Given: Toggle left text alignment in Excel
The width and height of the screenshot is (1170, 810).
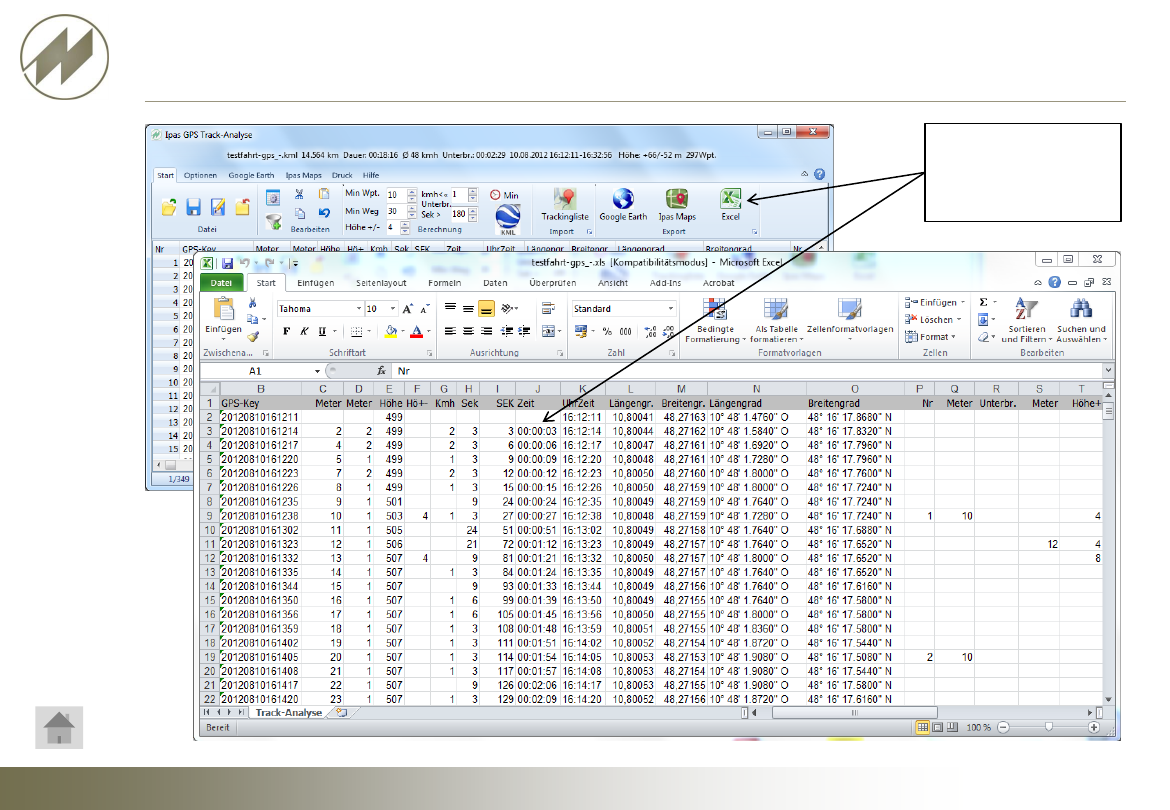Looking at the screenshot, I should 450,331.
